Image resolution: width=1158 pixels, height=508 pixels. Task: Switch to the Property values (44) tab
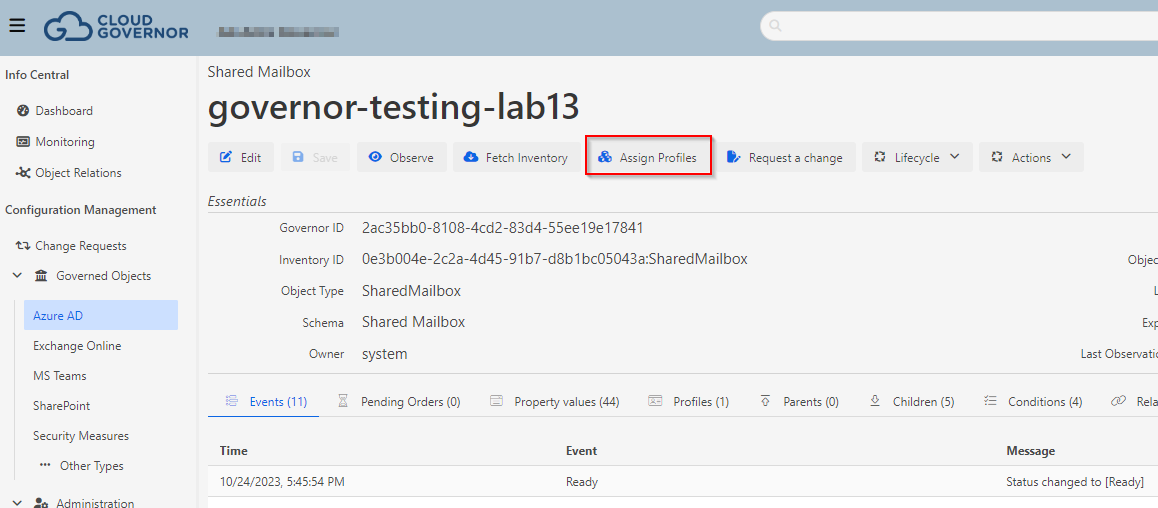point(555,402)
